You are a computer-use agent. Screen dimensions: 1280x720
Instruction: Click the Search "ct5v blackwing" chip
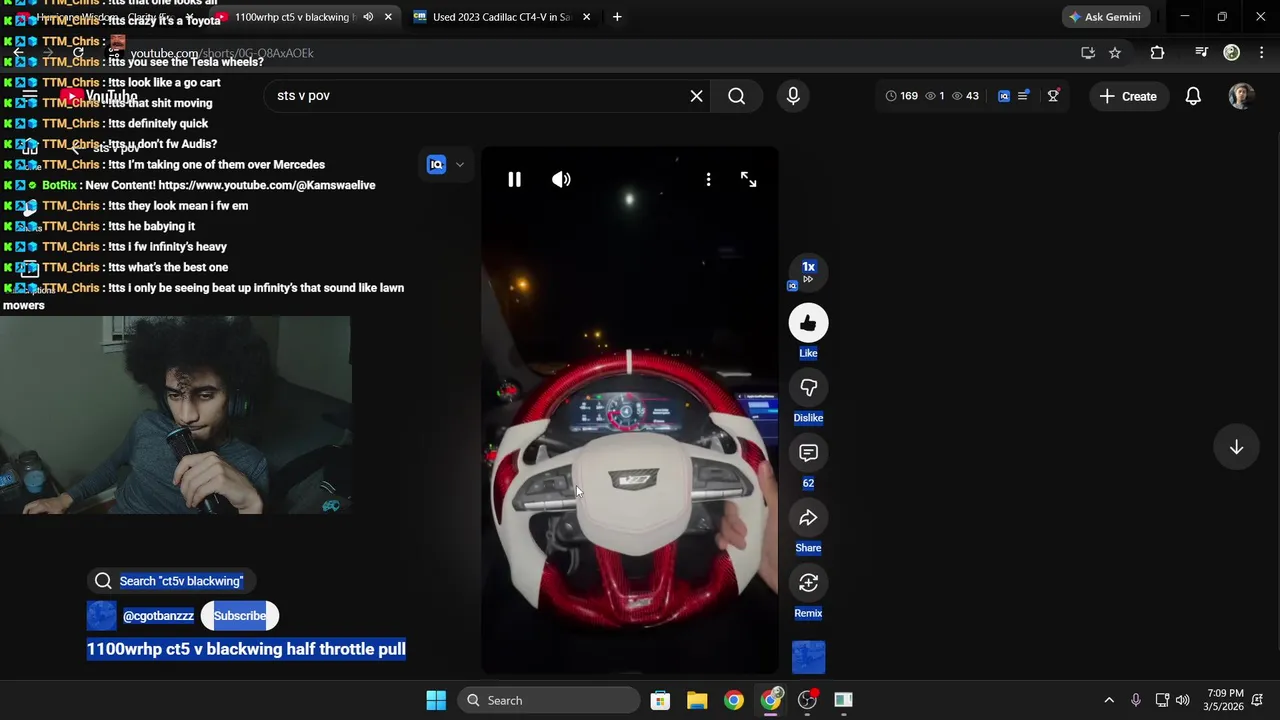(x=171, y=581)
